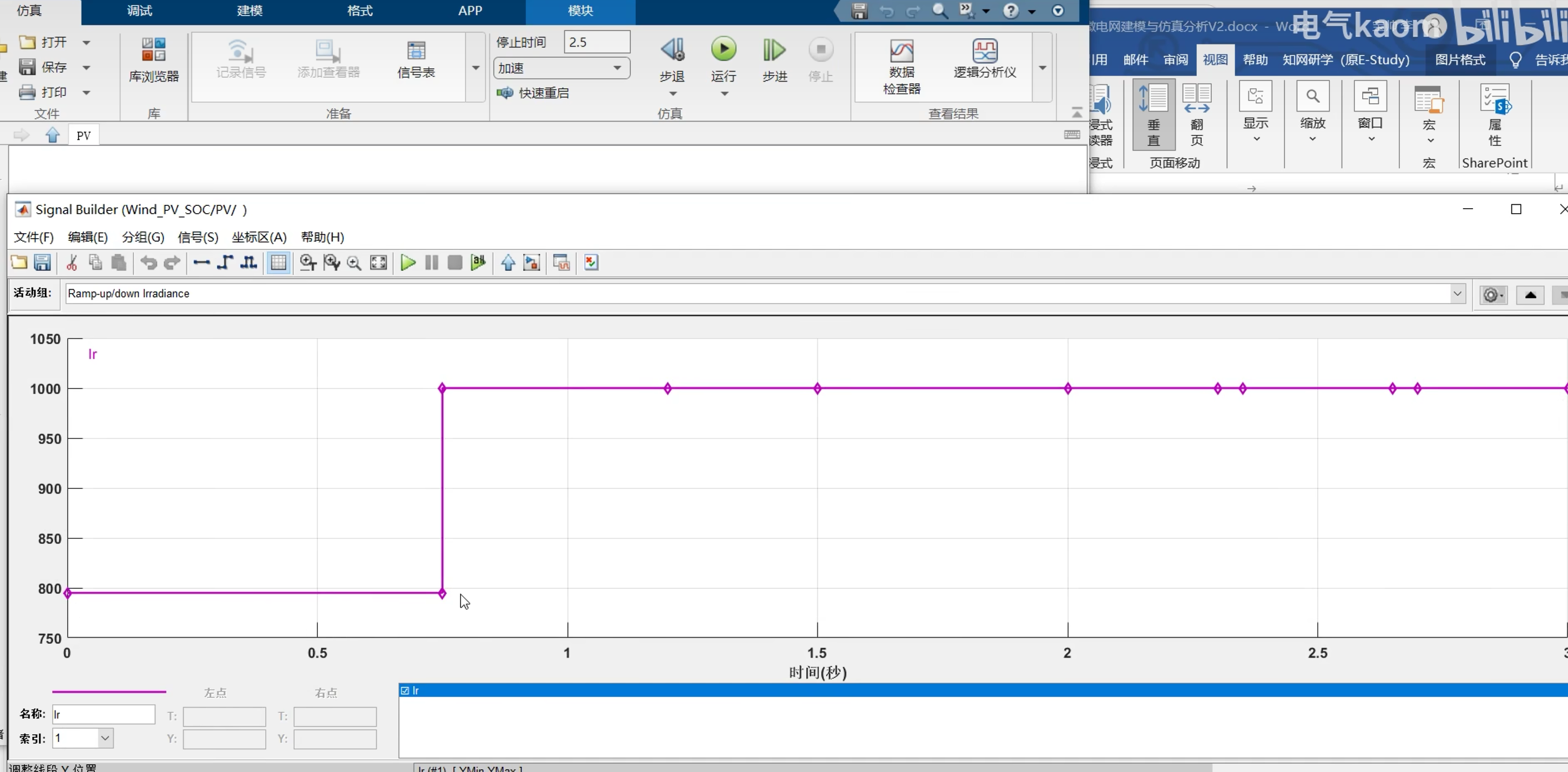Select the pulse signal icon
Image resolution: width=1568 pixels, height=772 pixels.
(249, 263)
